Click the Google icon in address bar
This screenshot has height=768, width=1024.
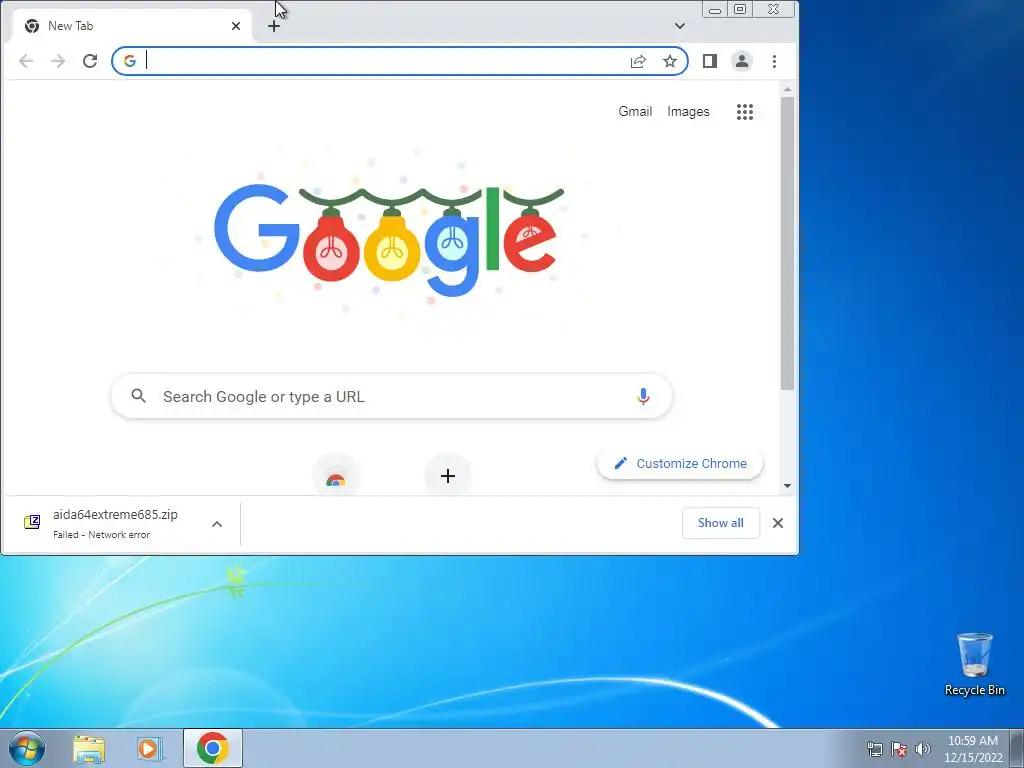[130, 61]
